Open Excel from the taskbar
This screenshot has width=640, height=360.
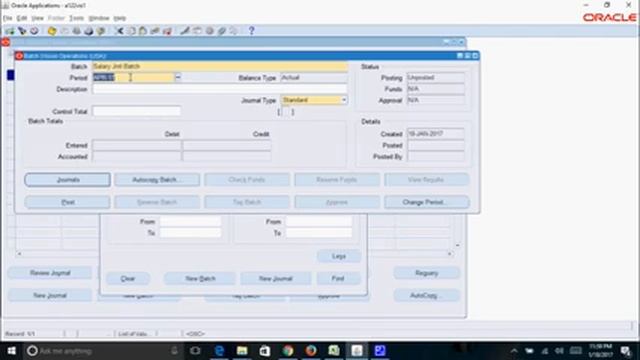click(x=334, y=351)
